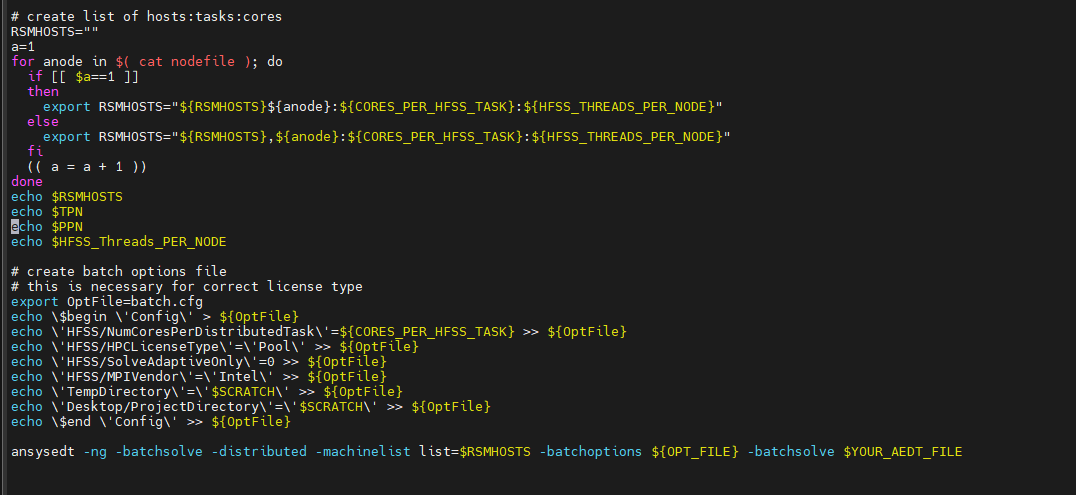Click the 'then' keyword

43,91
